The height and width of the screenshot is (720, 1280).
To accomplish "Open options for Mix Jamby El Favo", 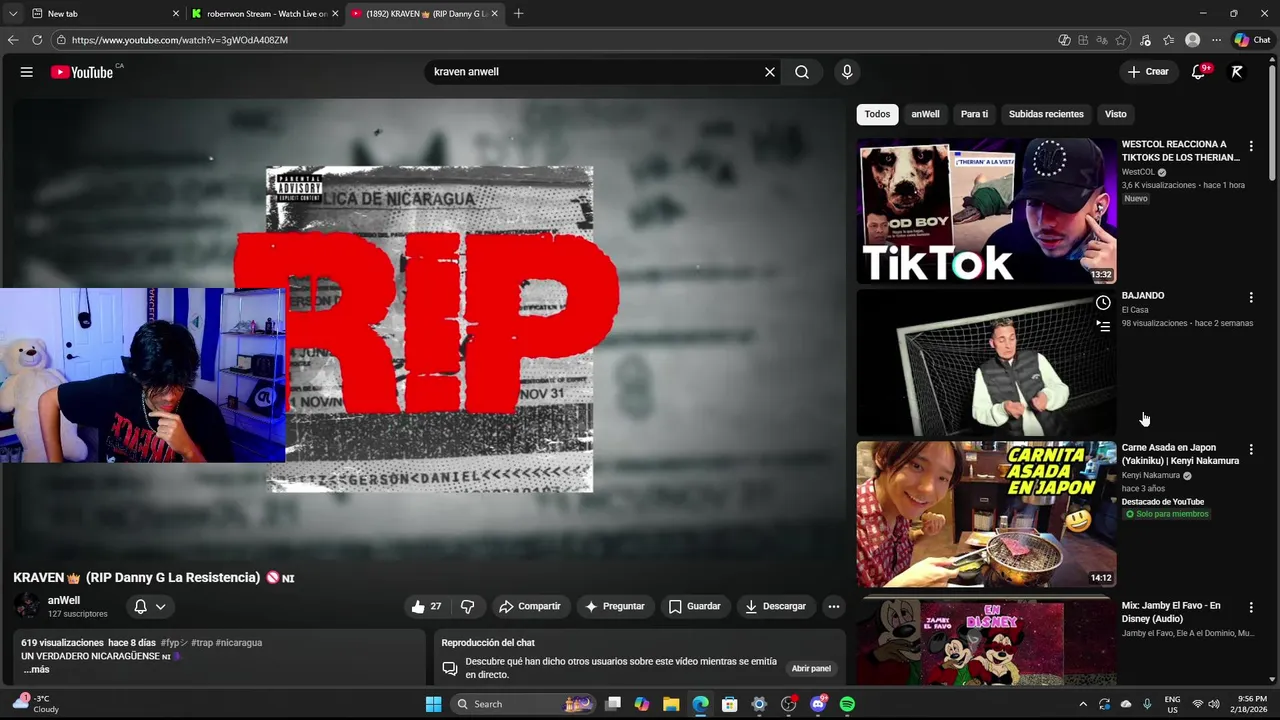I will coord(1251,607).
